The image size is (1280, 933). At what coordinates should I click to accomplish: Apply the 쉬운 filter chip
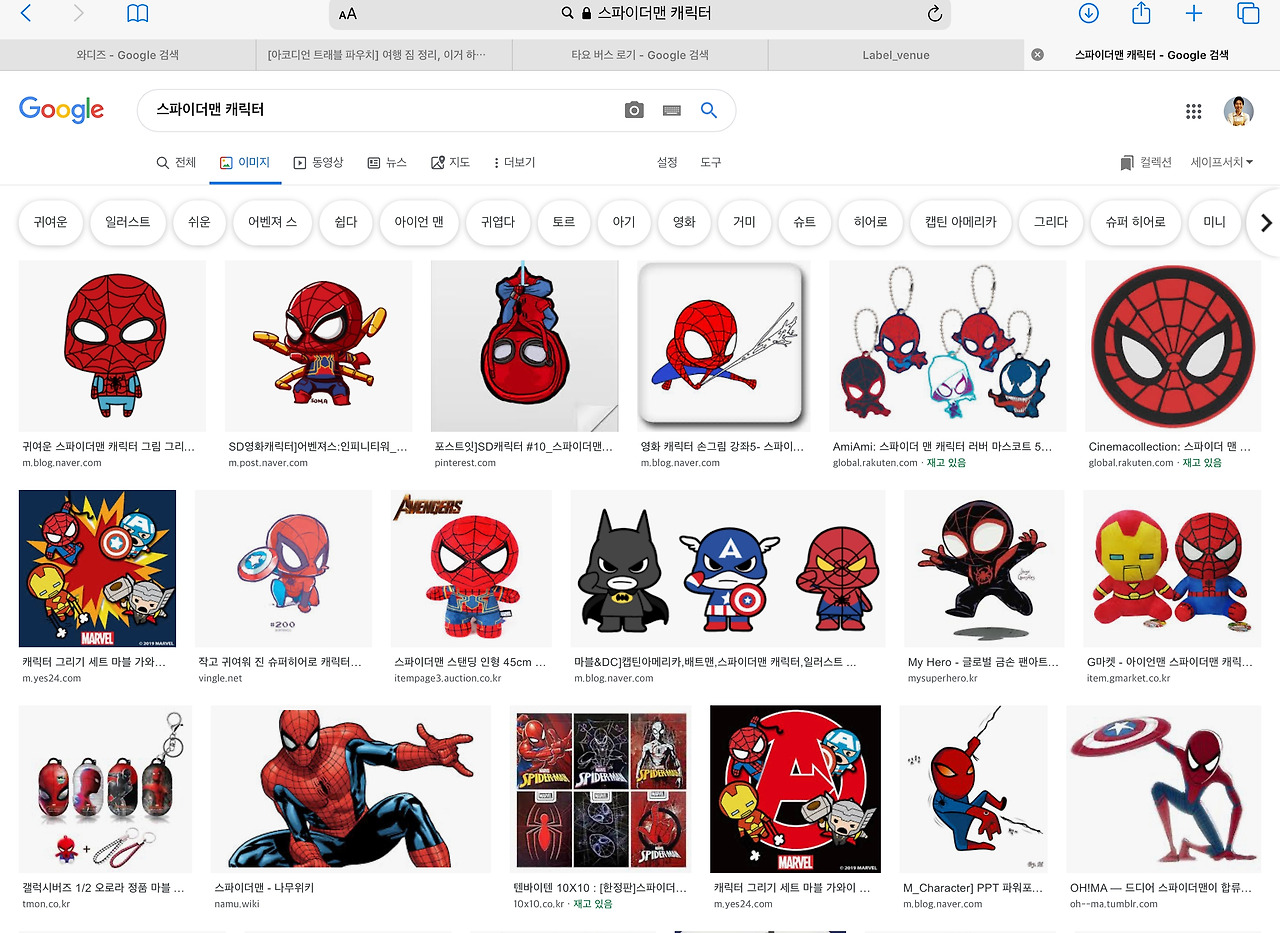click(199, 222)
